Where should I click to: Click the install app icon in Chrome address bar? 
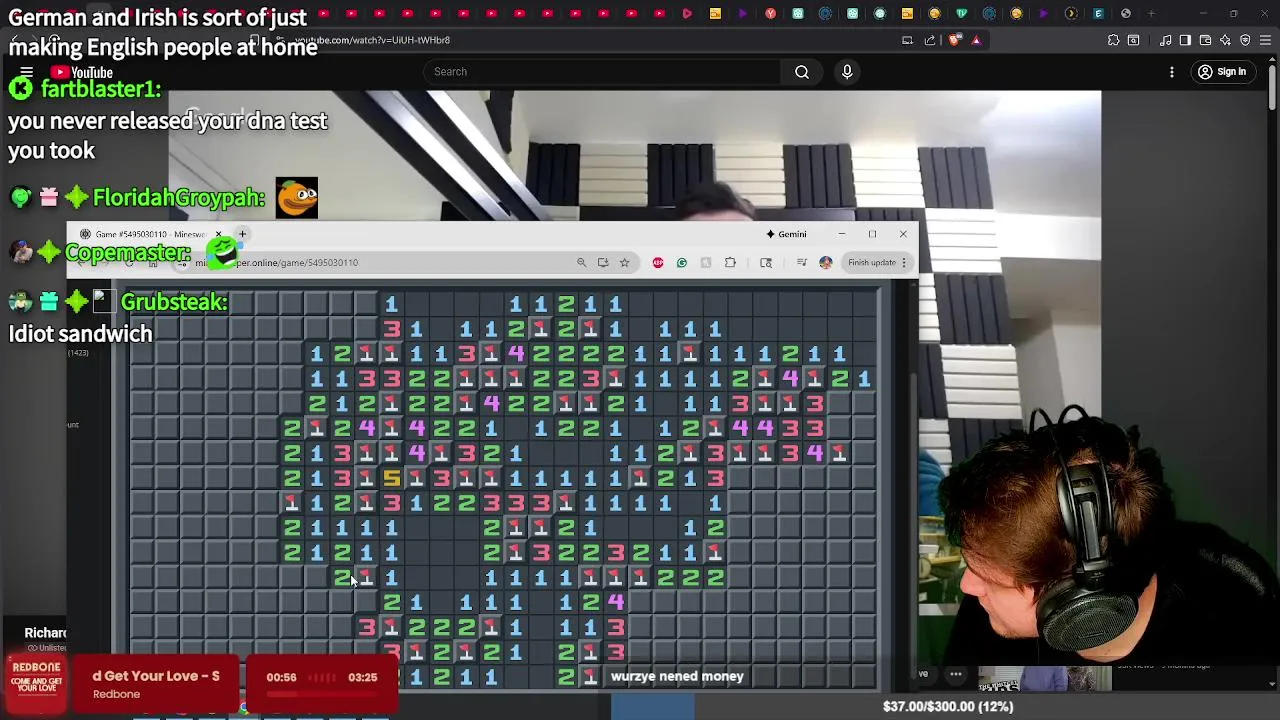pos(603,262)
